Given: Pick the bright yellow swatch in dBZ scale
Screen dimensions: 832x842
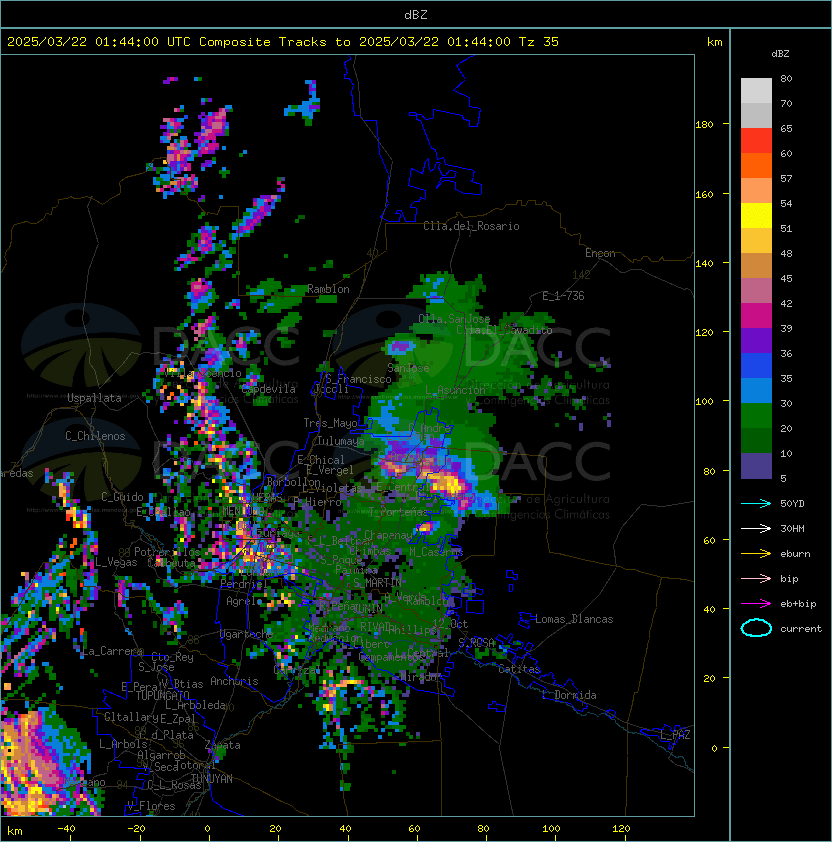Looking at the screenshot, I should (756, 216).
